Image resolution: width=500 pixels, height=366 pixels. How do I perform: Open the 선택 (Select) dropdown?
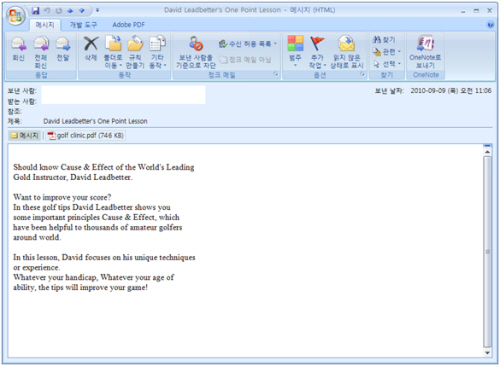tap(387, 63)
